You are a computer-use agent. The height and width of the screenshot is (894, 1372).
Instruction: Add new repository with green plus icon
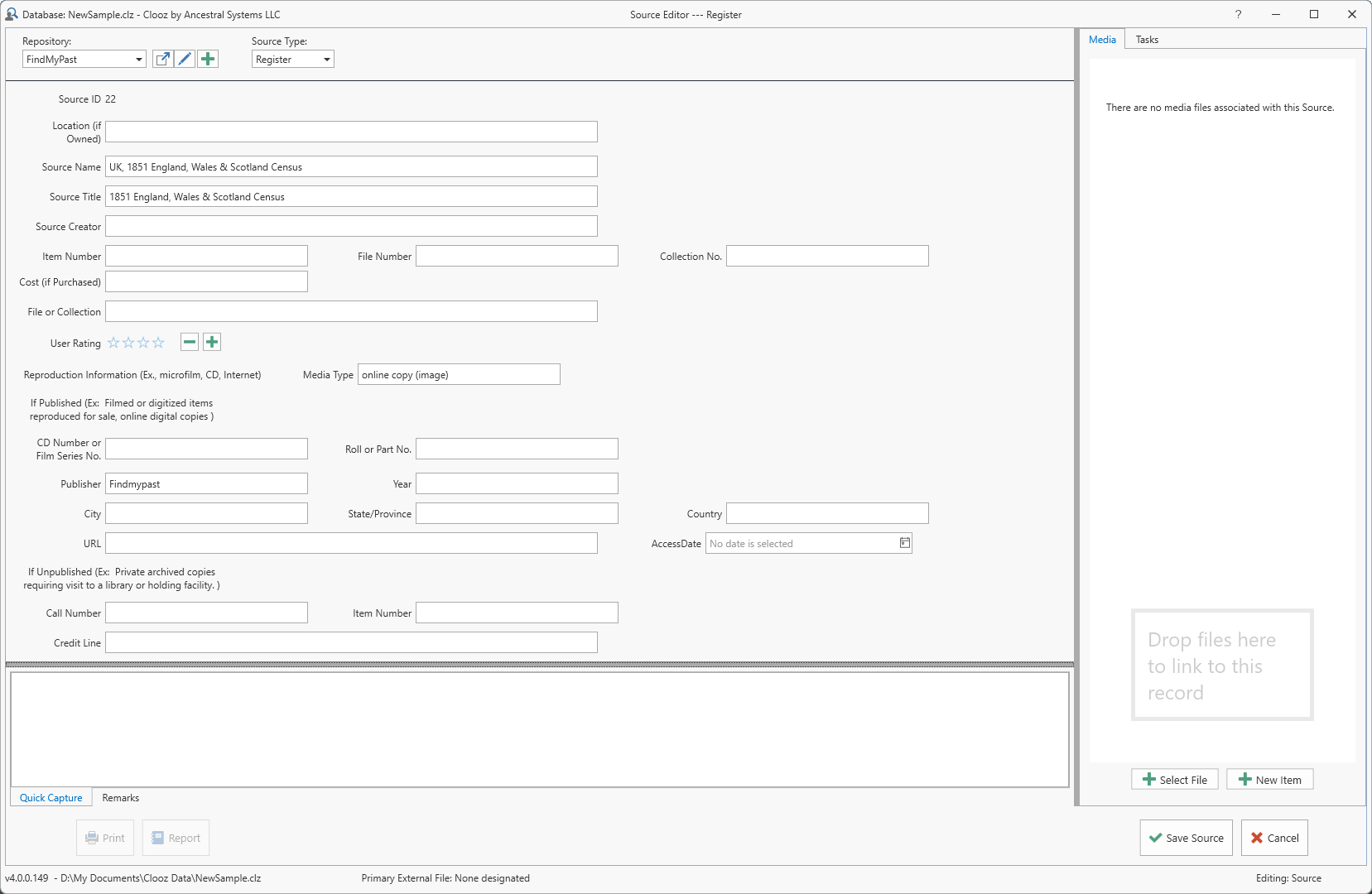click(208, 59)
